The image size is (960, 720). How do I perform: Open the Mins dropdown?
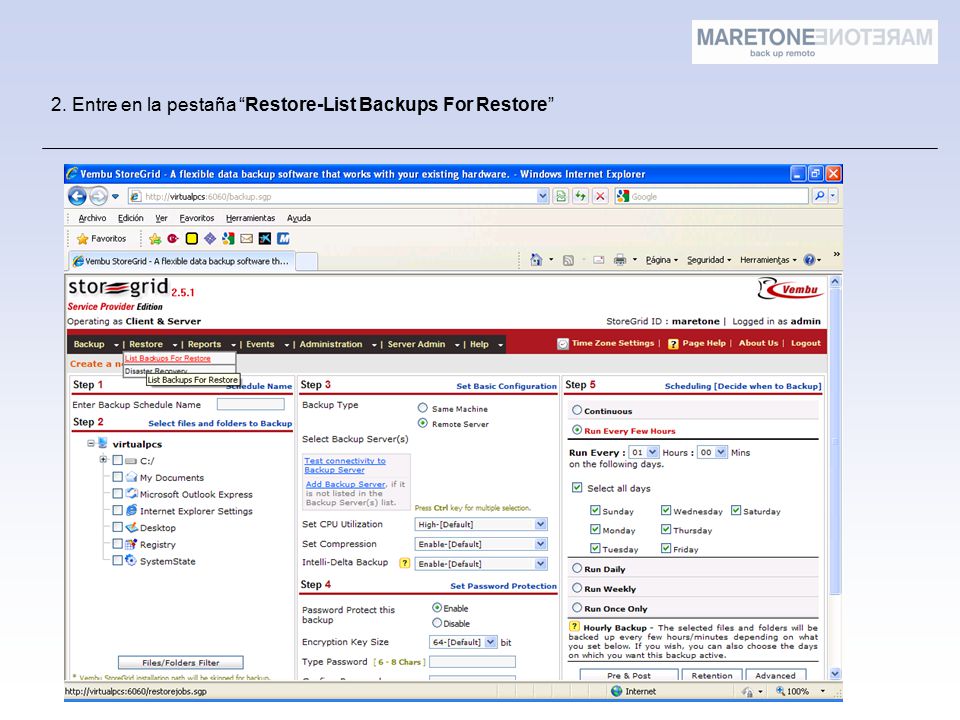[x=713, y=452]
